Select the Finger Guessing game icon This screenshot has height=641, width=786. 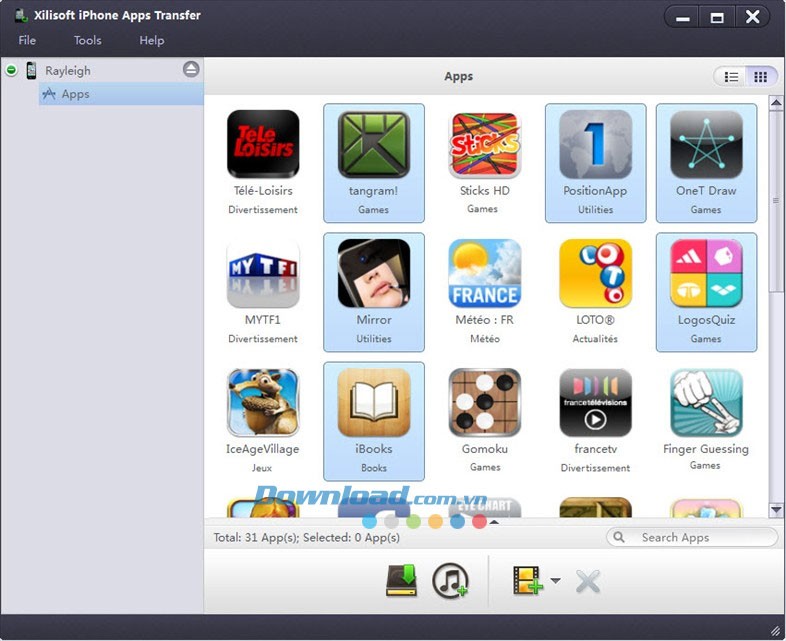pos(706,402)
